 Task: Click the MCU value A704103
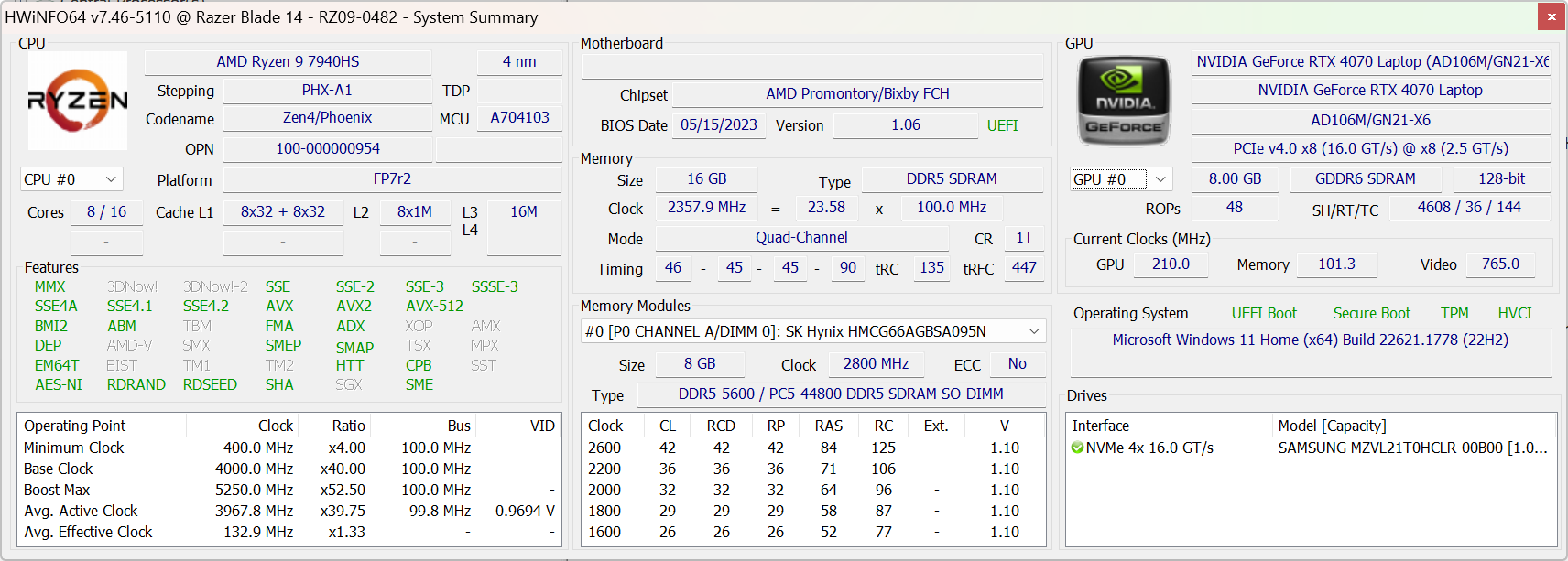(519, 117)
